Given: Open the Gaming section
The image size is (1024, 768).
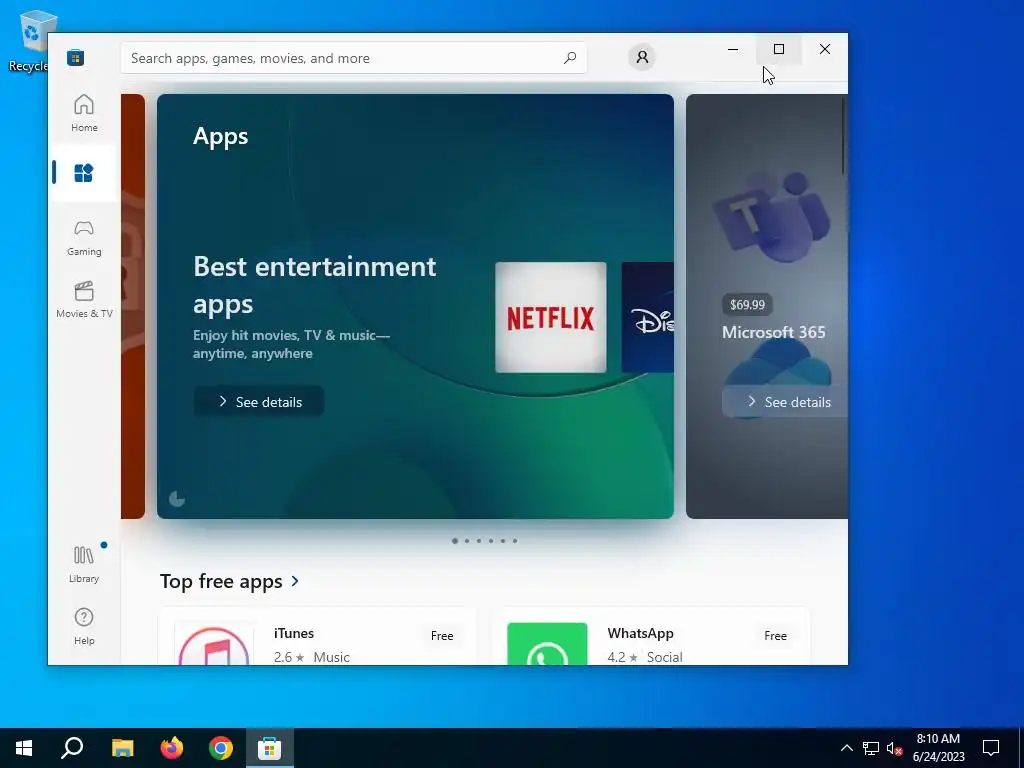Looking at the screenshot, I should tap(84, 237).
